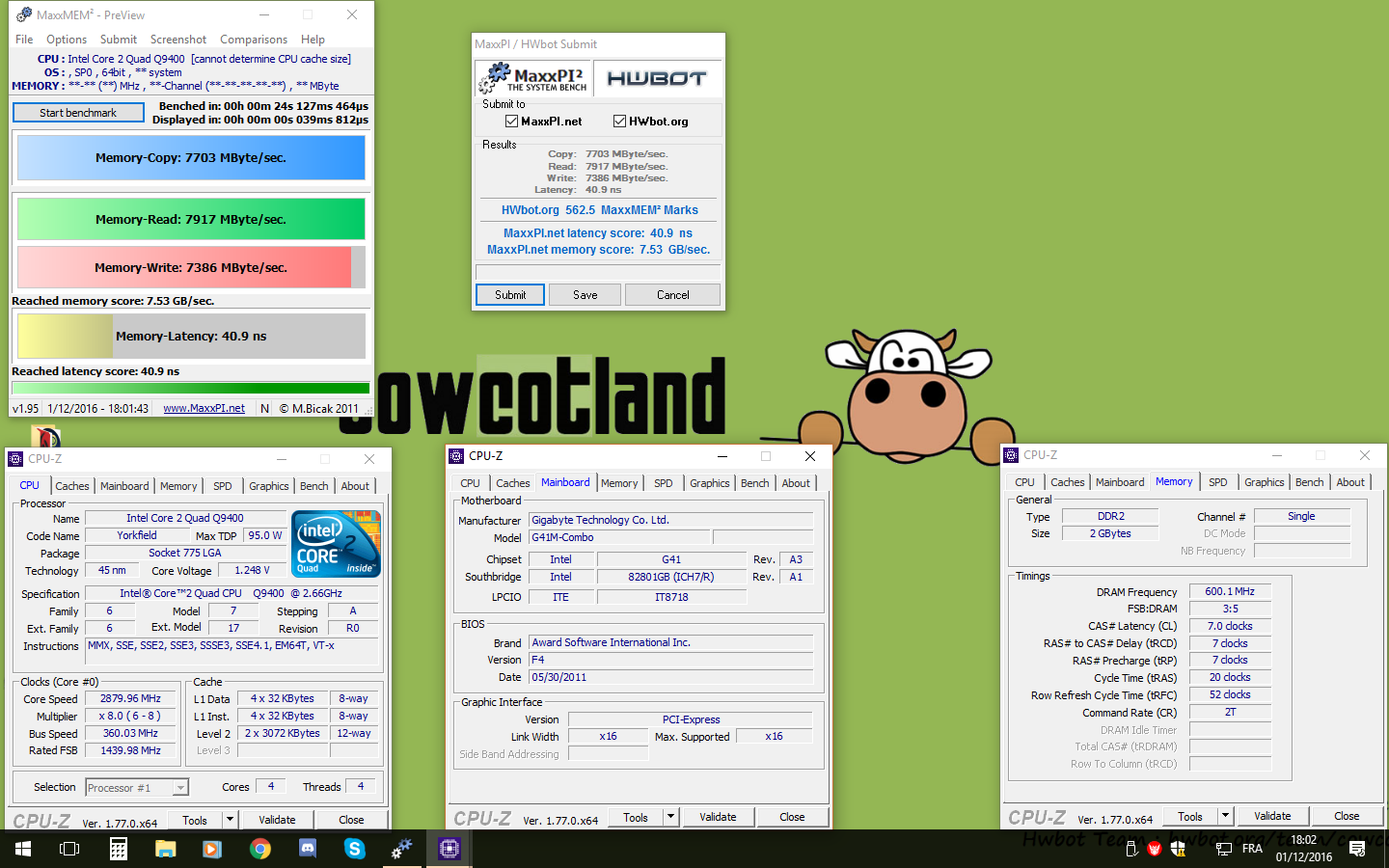Click the Gigabyte Technology Co. Ltd. manufacturer field
The image size is (1389, 868).
[x=670, y=520]
